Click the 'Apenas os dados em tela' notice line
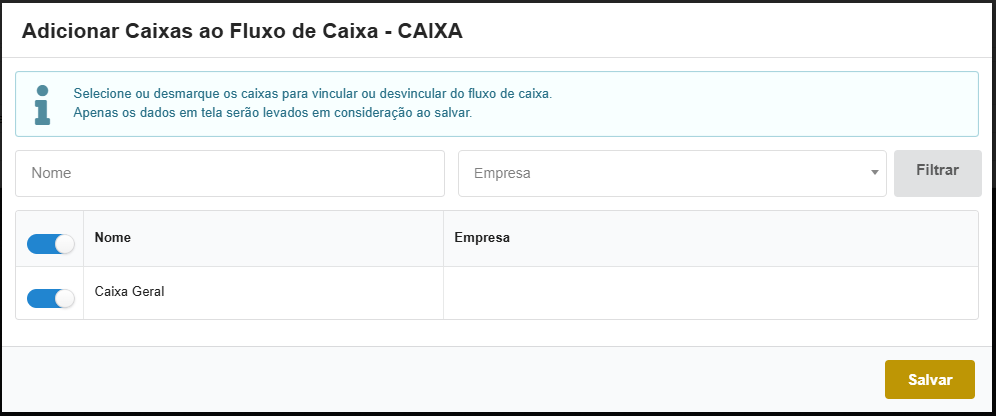996x416 pixels. pos(272,112)
